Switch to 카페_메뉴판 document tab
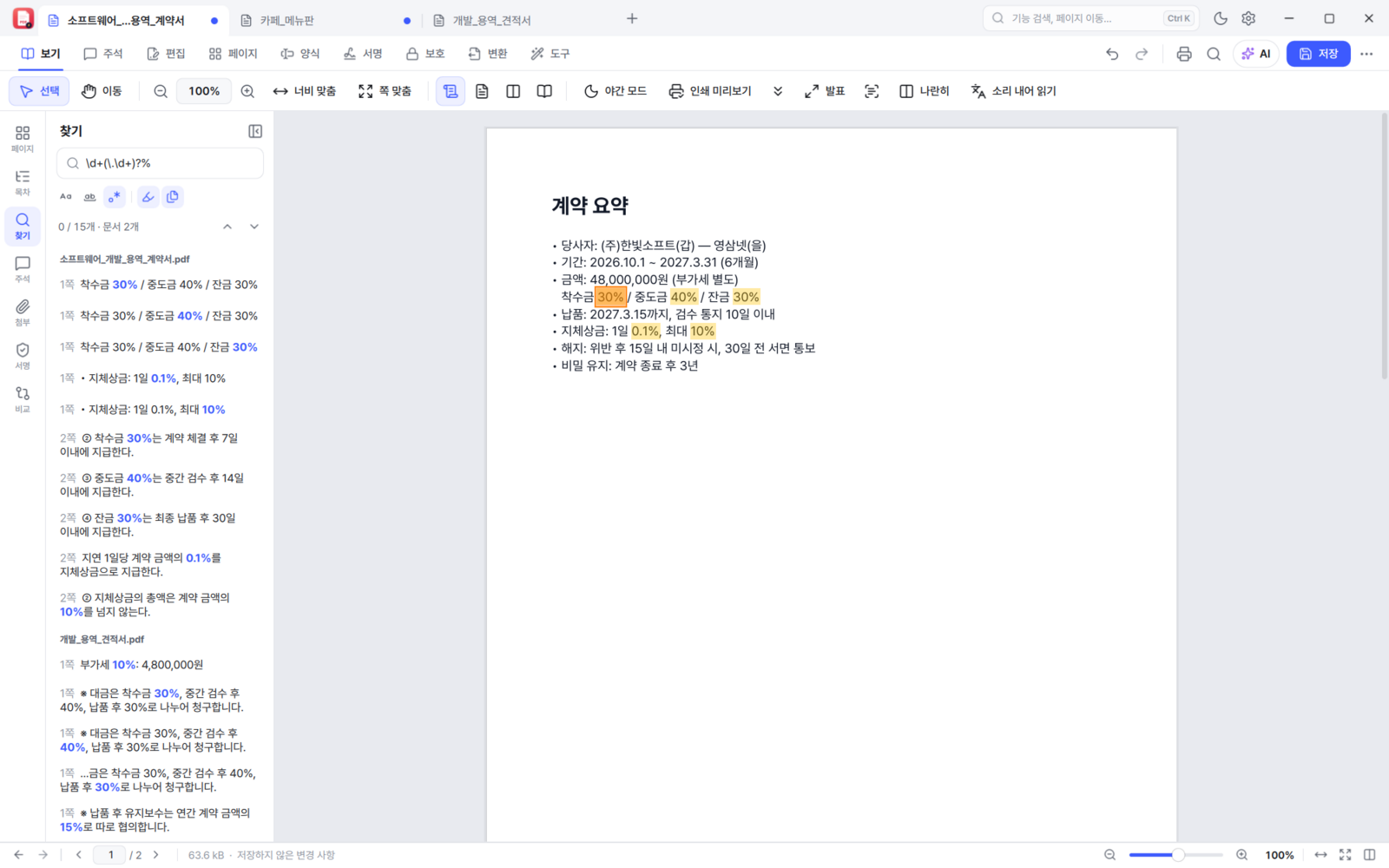Viewport: 1389px width, 868px height. pos(326,20)
